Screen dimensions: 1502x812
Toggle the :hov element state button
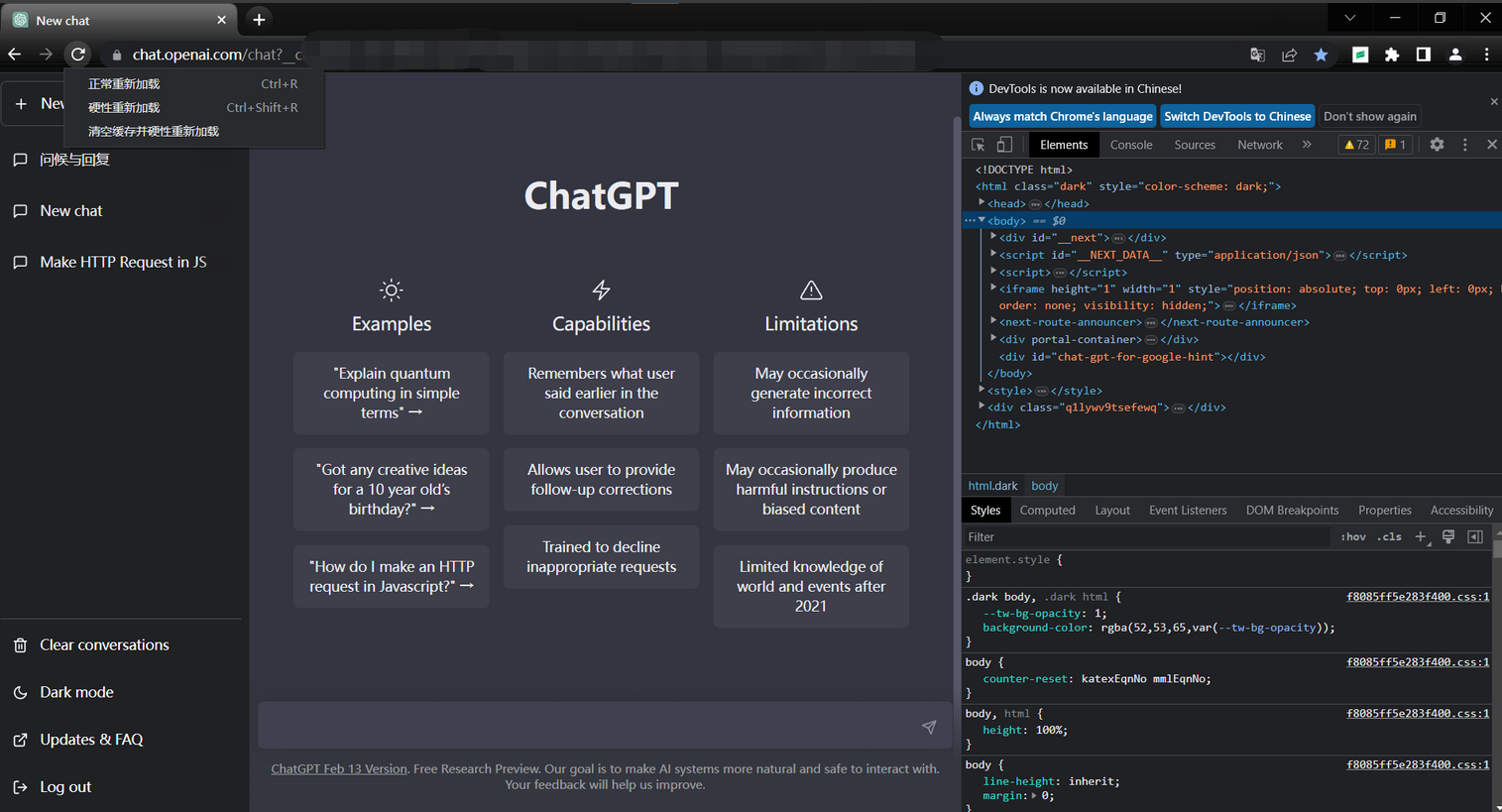1353,537
